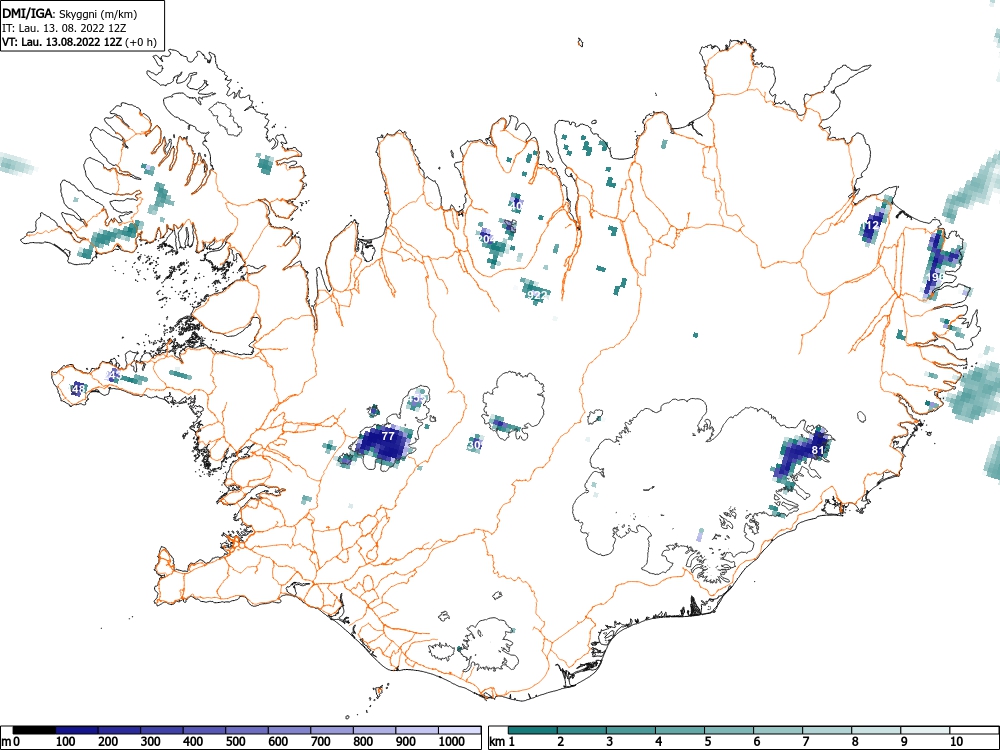This screenshot has height=750, width=1000.
Task: Click the 4–5 km teal legend swatch
Action: point(680,730)
